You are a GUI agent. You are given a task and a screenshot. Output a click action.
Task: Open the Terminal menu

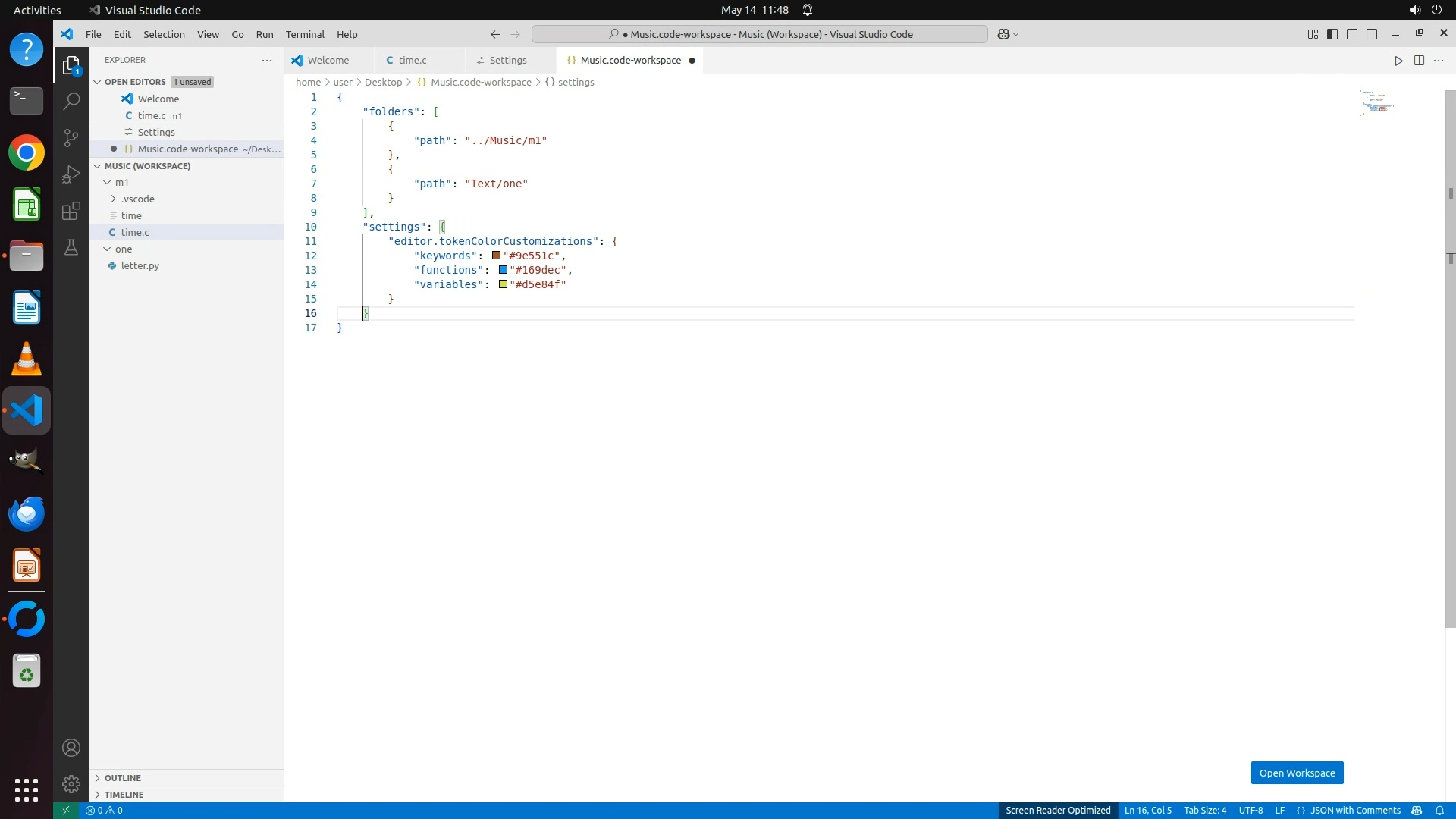[x=305, y=34]
